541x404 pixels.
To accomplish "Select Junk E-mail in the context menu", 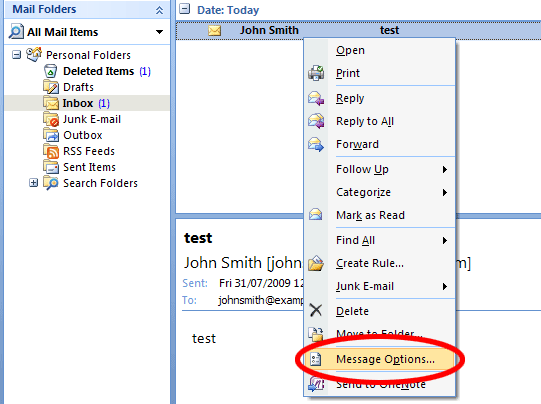I will click(380, 286).
